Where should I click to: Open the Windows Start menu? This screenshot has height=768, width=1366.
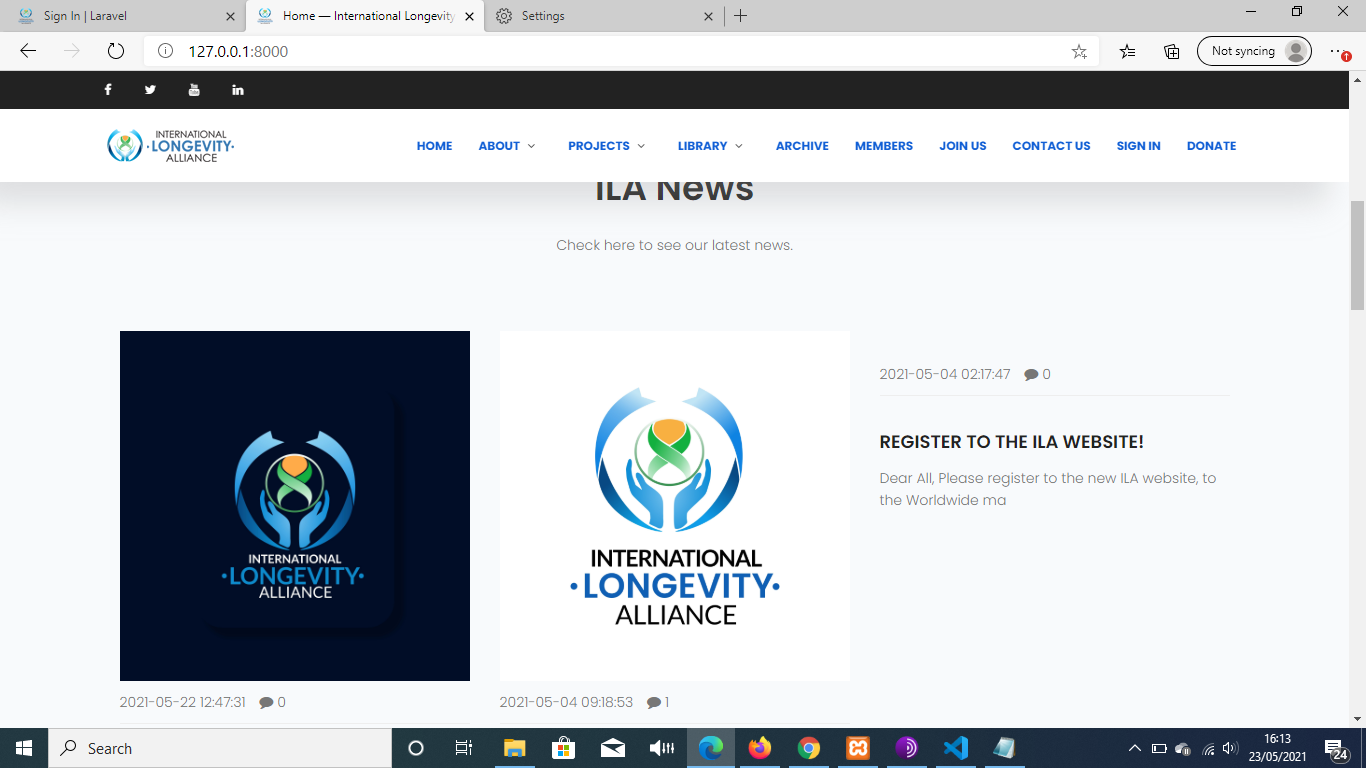24,748
